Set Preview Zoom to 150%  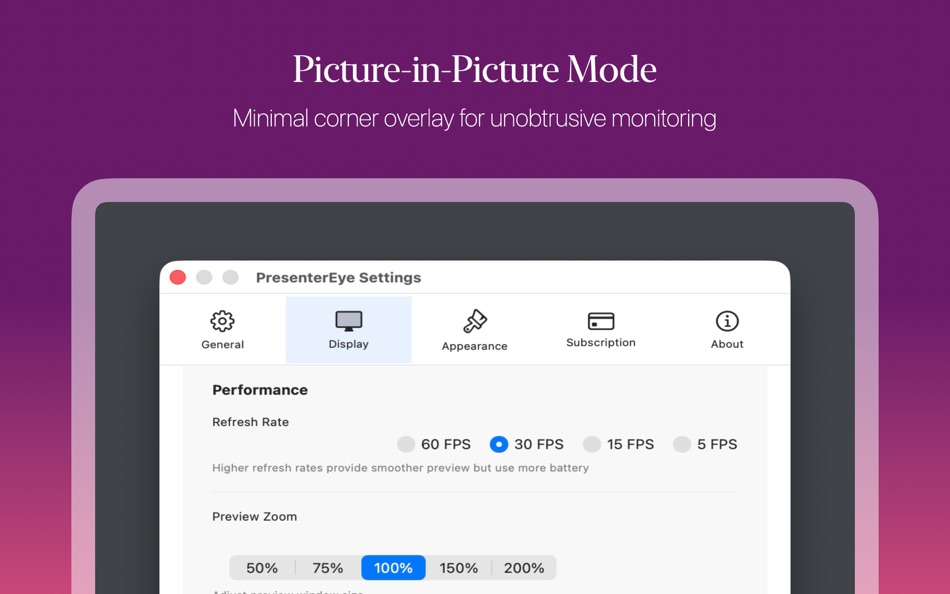point(458,567)
